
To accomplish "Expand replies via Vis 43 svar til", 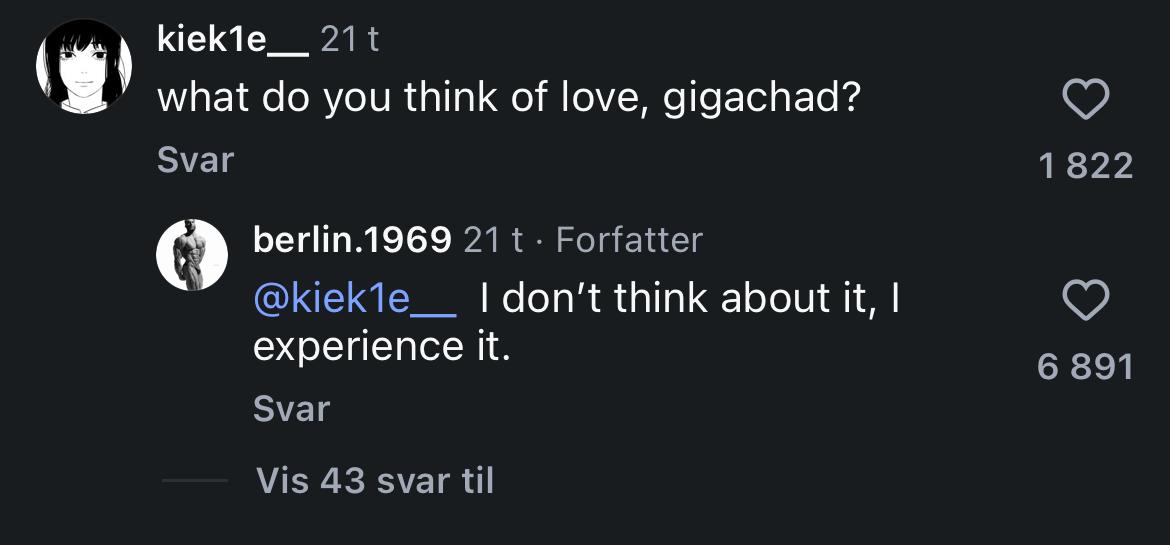I will point(374,481).
